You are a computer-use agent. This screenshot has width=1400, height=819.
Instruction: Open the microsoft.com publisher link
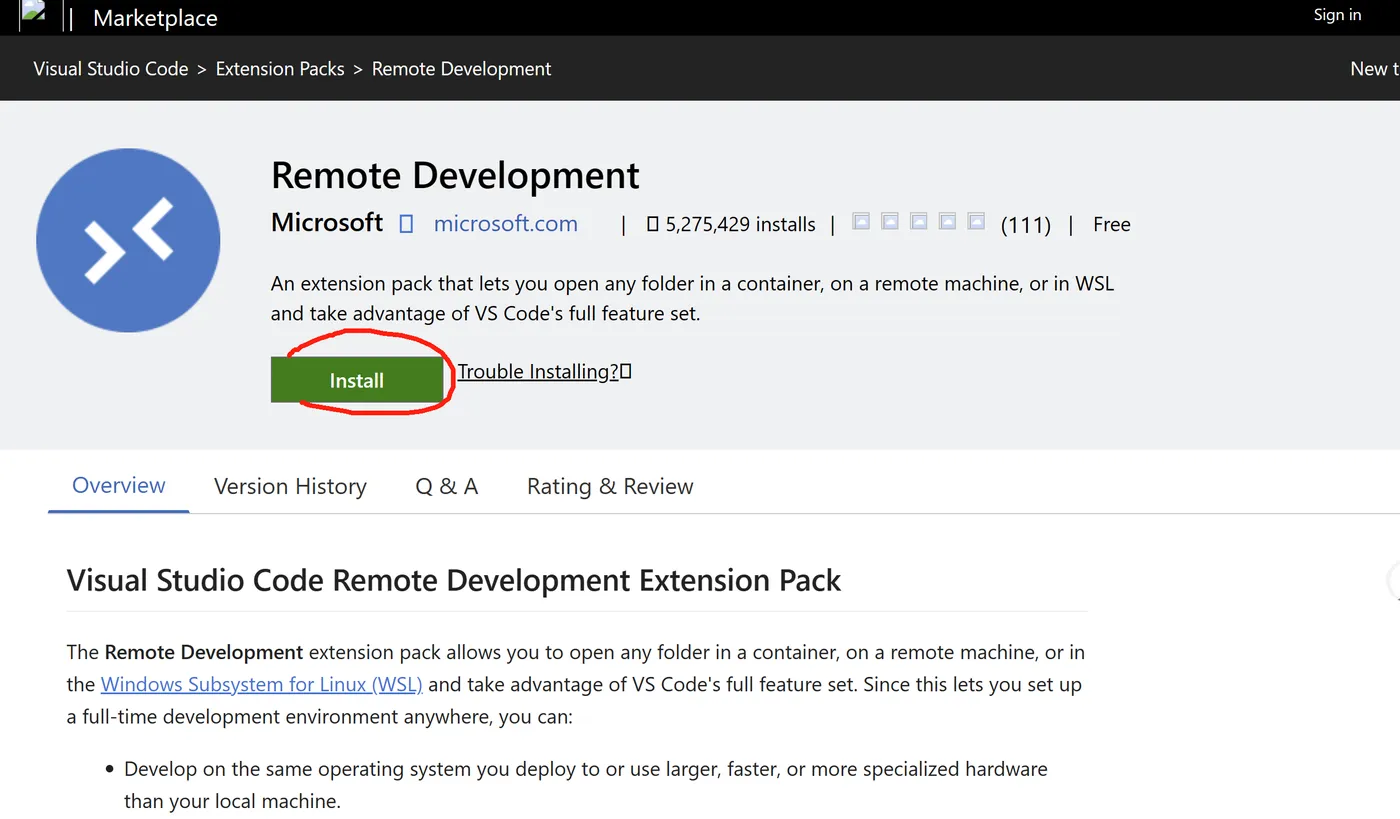coord(505,223)
